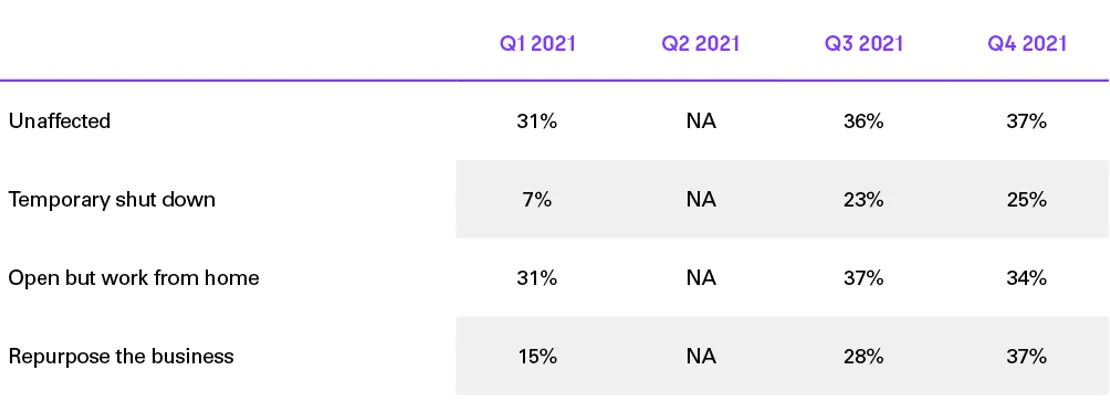The height and width of the screenshot is (402, 1110).
Task: Click the Q2 2021 column header
Action: [x=700, y=44]
